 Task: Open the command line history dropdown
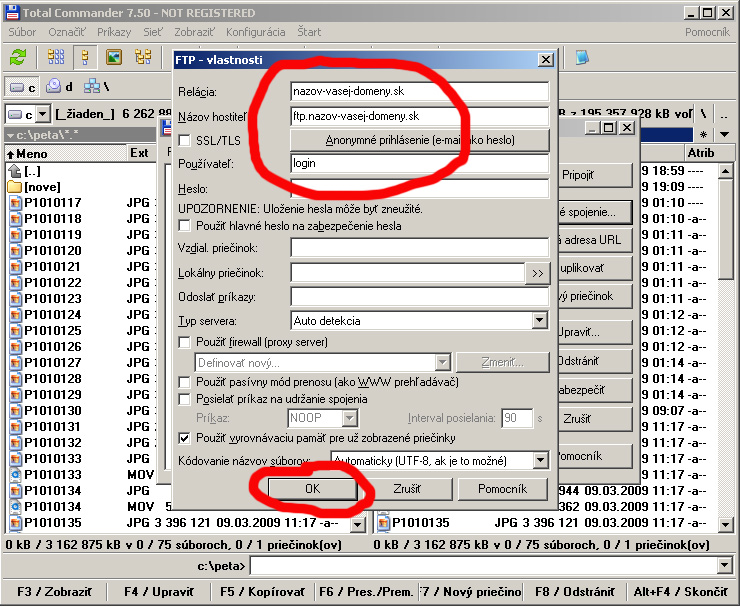(724, 565)
